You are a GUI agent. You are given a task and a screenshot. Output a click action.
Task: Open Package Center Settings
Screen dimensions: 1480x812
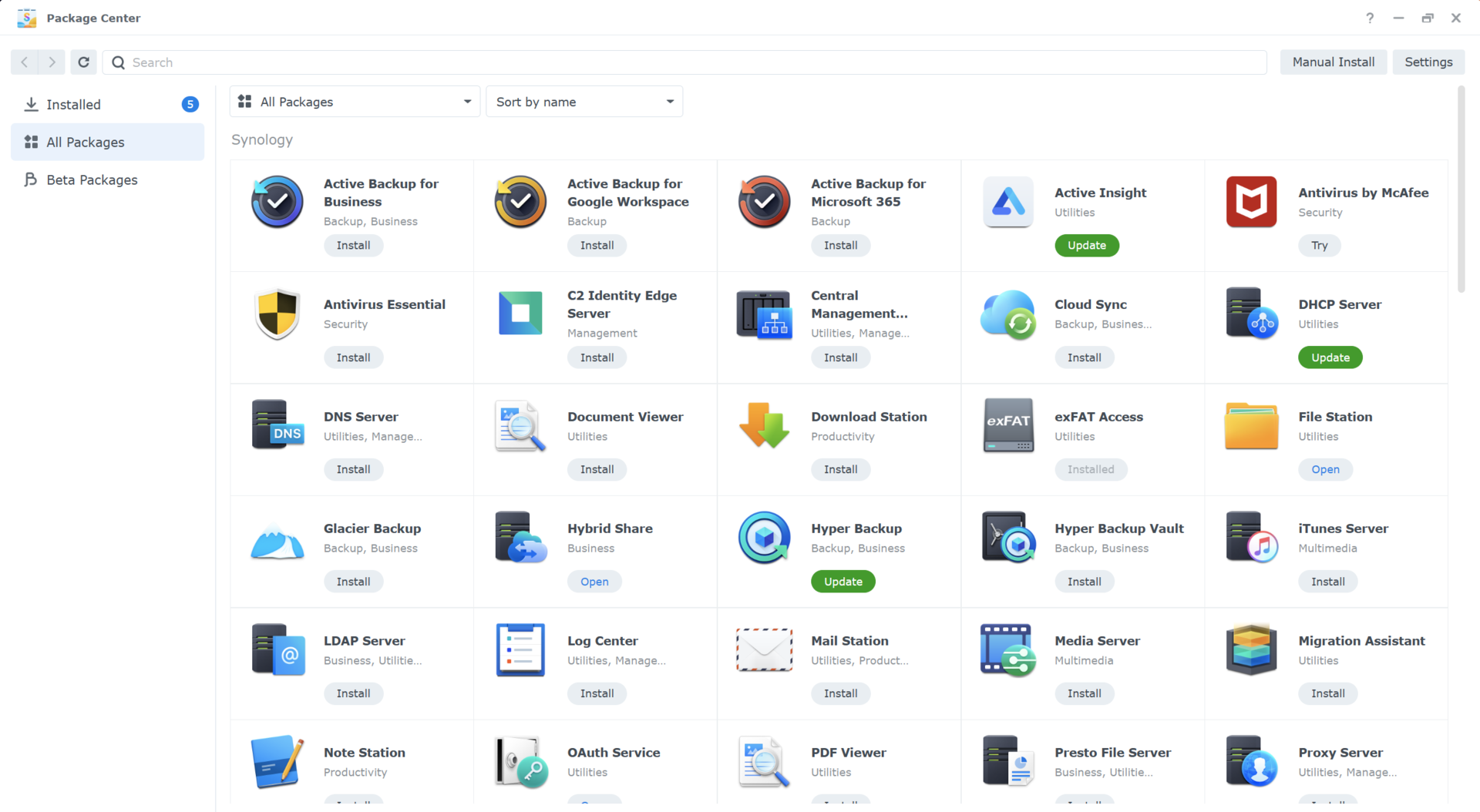point(1428,62)
